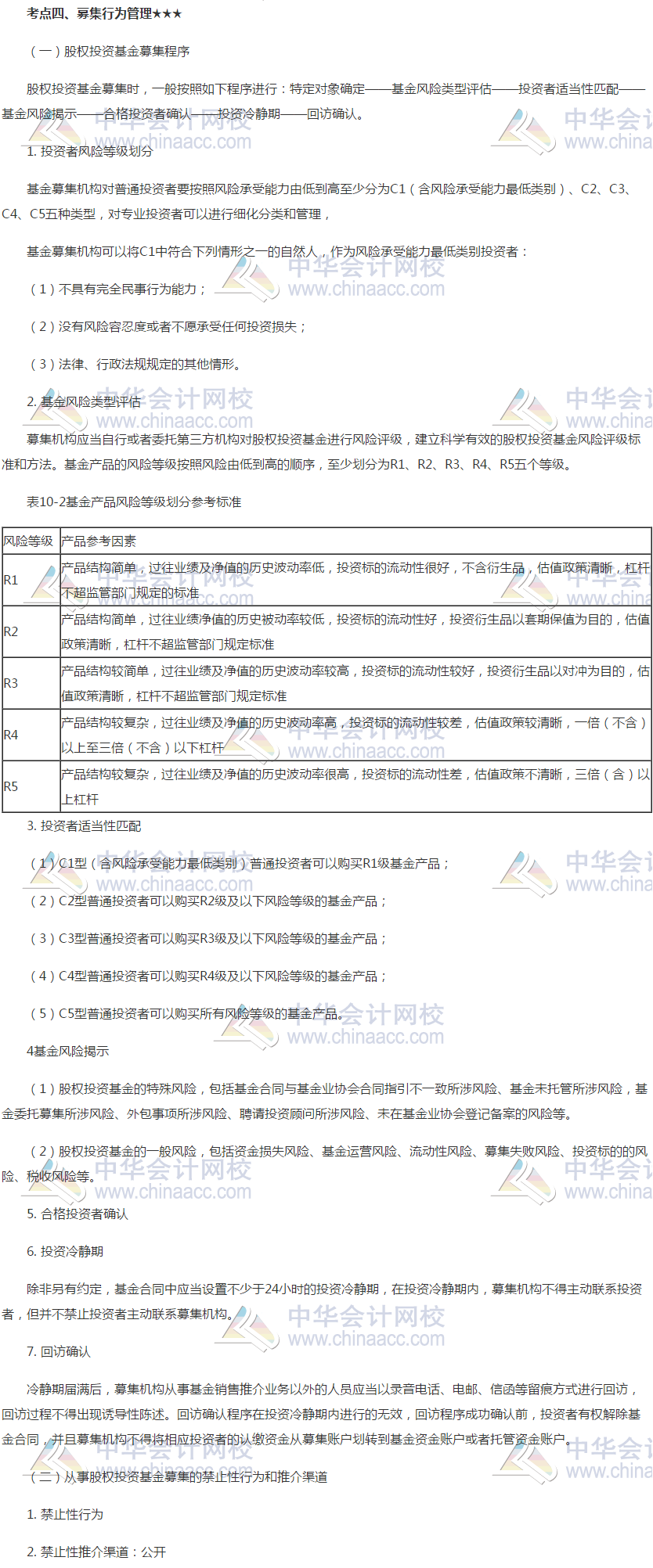653x1568 pixels.
Task: Click the R4 description cell mentioning '一倍（不含）以上至三倍'
Action: (355, 735)
